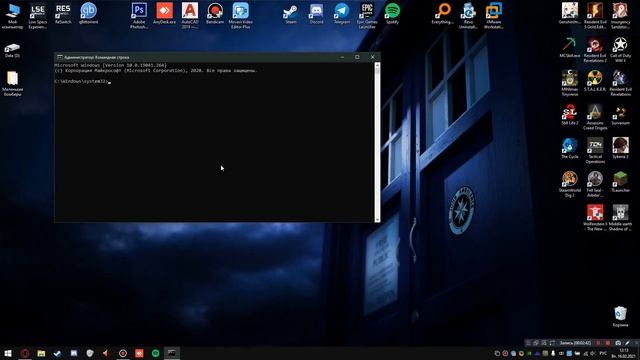
Task: Select the Insurgency Sandstorm icon
Action: [620, 15]
